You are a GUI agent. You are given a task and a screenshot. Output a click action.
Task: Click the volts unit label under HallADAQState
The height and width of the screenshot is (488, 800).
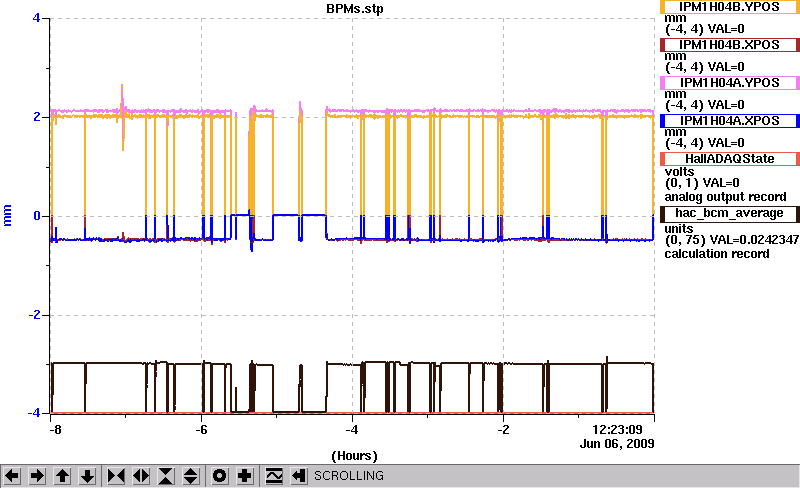[680, 172]
